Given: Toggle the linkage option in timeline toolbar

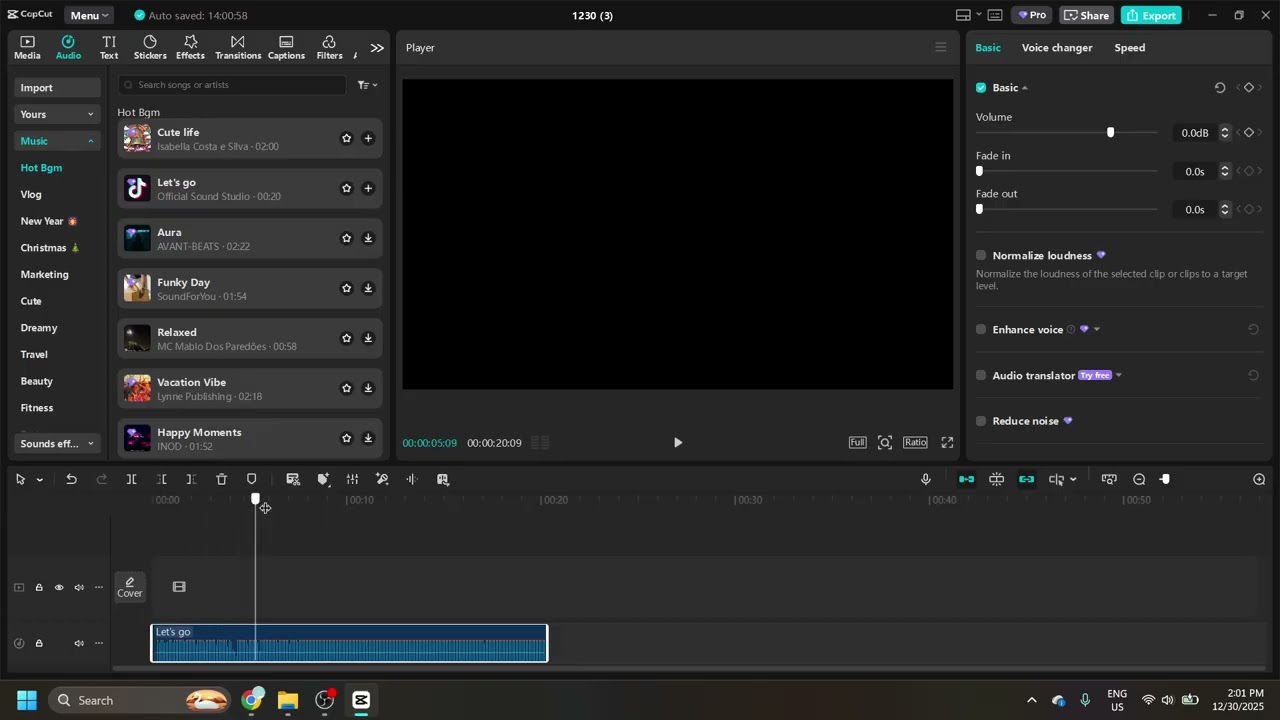Looking at the screenshot, I should click(x=1026, y=480).
